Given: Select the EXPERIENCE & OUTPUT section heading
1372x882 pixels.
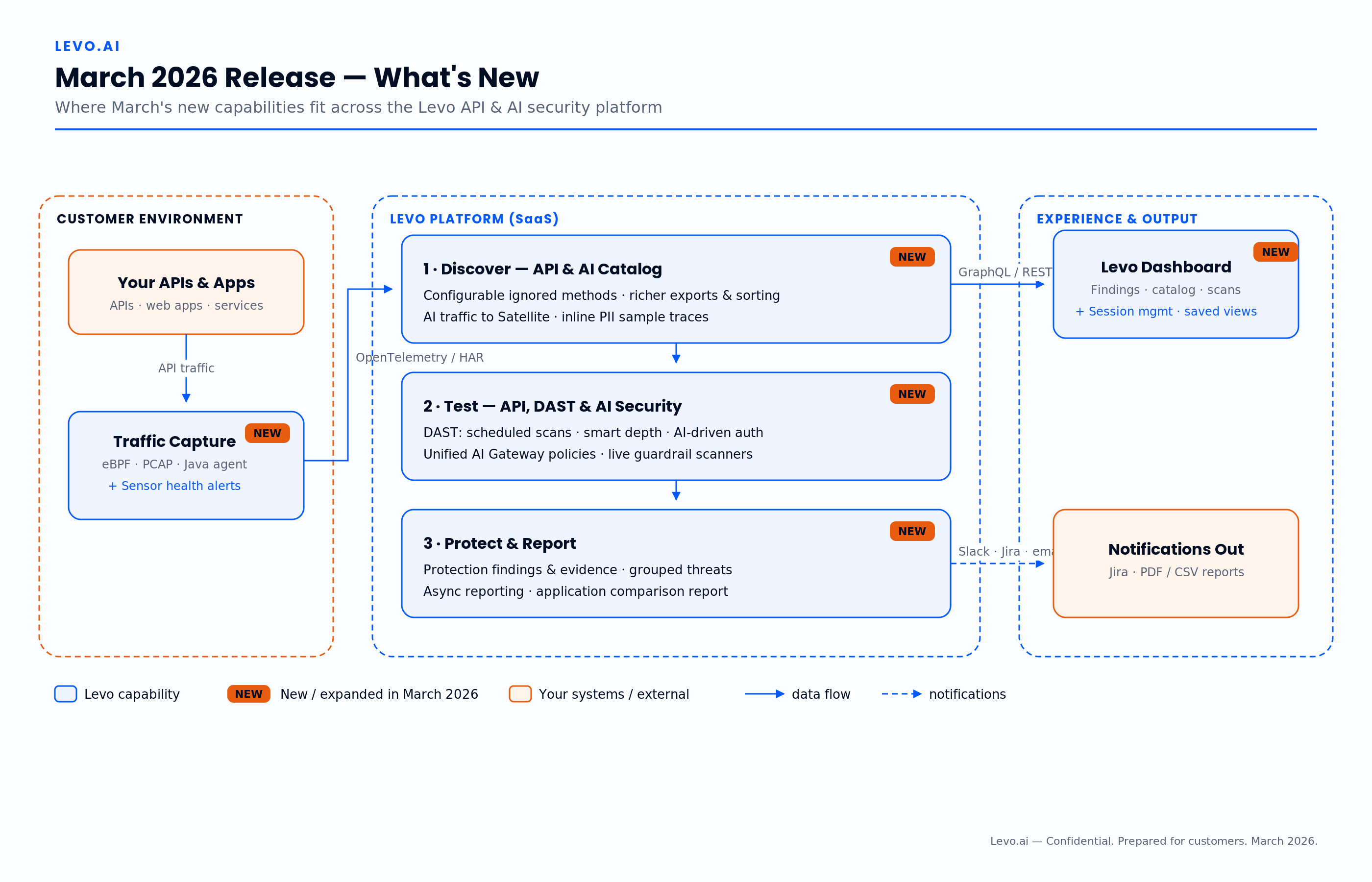Looking at the screenshot, I should pyautogui.click(x=1117, y=219).
